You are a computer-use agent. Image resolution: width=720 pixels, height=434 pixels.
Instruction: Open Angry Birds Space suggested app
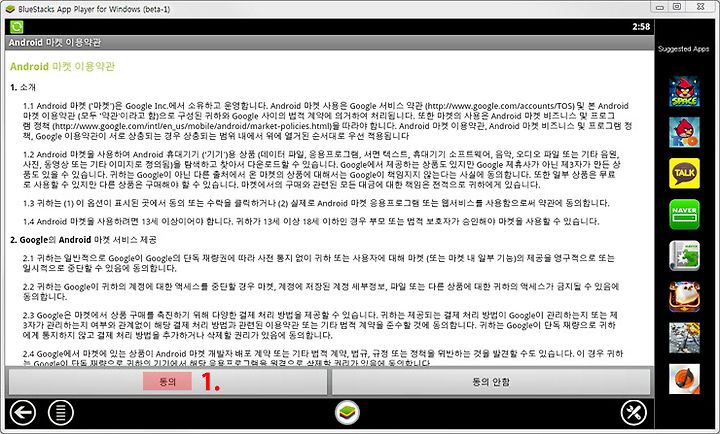click(x=684, y=91)
